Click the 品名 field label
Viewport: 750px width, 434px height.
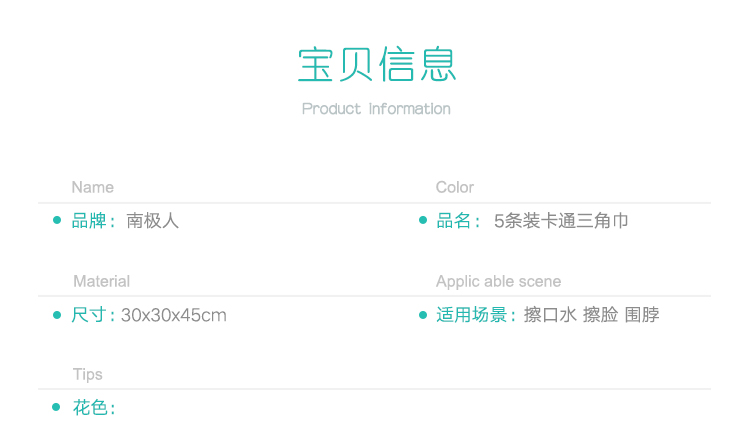454,221
